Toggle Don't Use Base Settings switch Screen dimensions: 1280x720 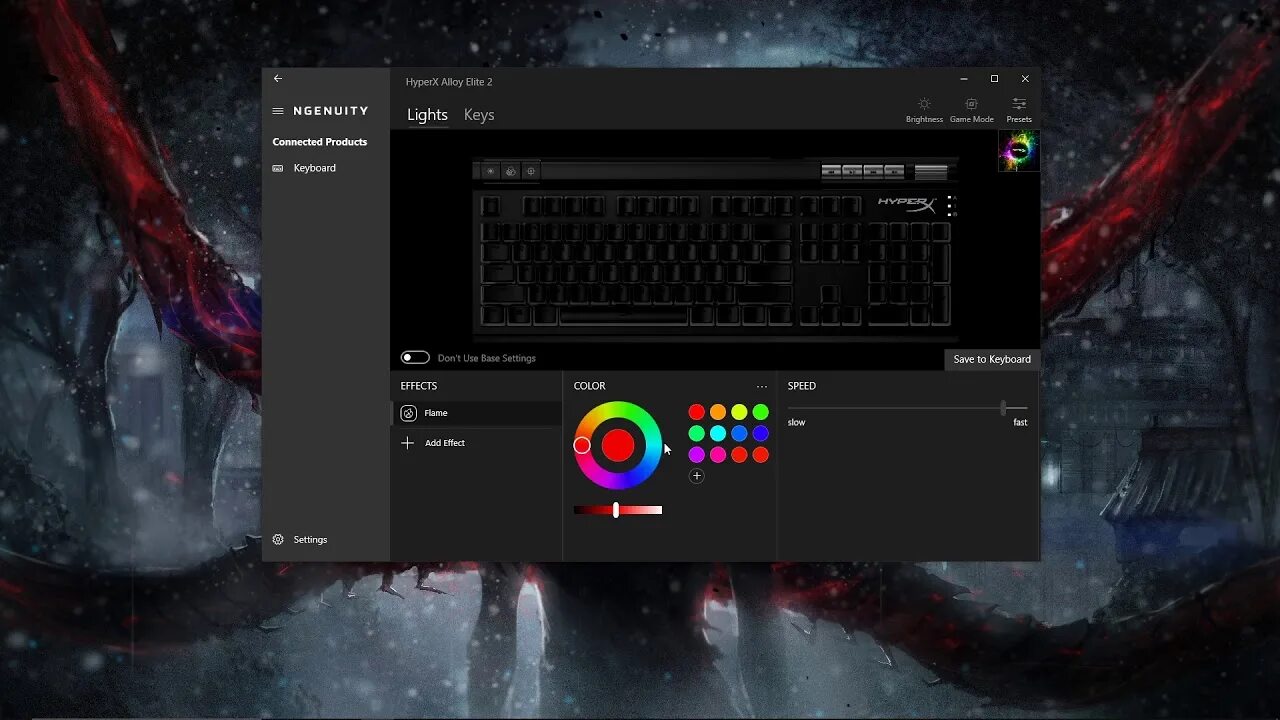[x=415, y=358]
